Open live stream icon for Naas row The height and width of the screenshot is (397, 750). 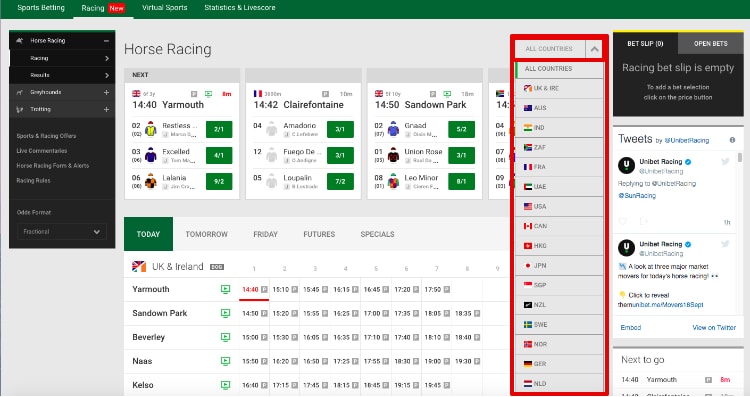pyautogui.click(x=225, y=361)
